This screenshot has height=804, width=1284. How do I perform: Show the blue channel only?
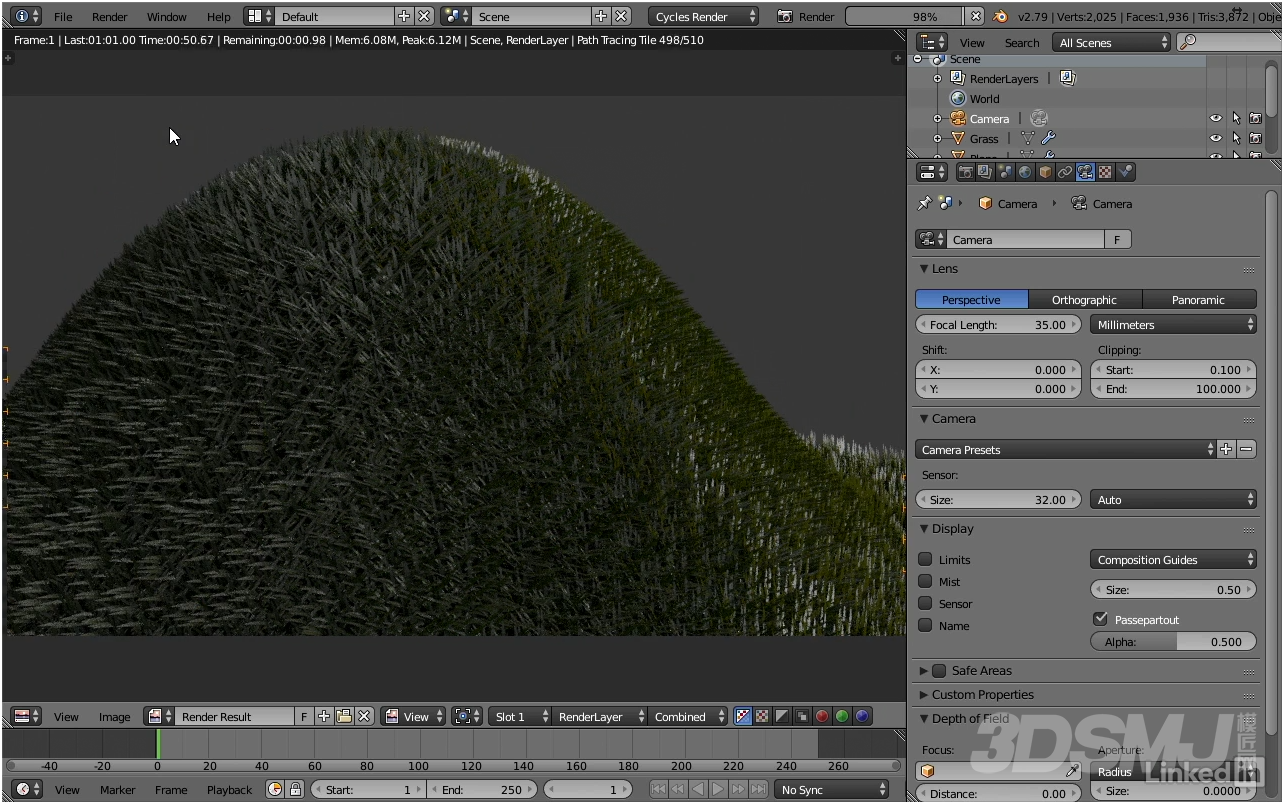point(862,716)
